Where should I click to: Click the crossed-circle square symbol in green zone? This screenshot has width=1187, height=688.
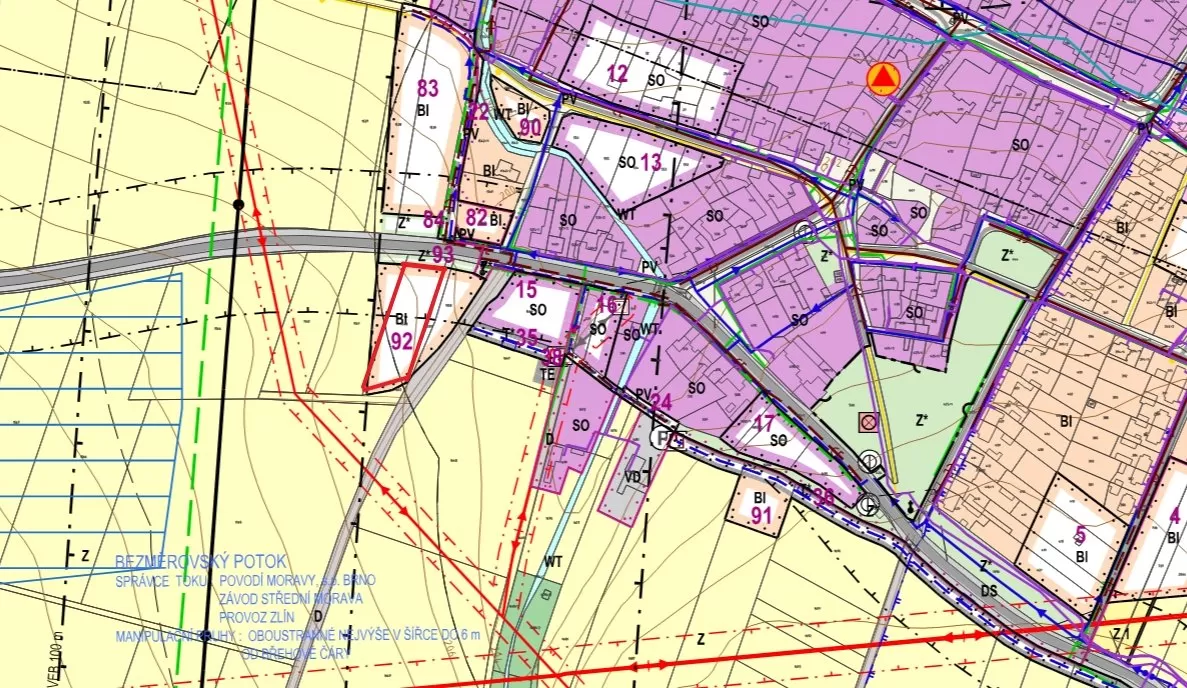pyautogui.click(x=867, y=422)
